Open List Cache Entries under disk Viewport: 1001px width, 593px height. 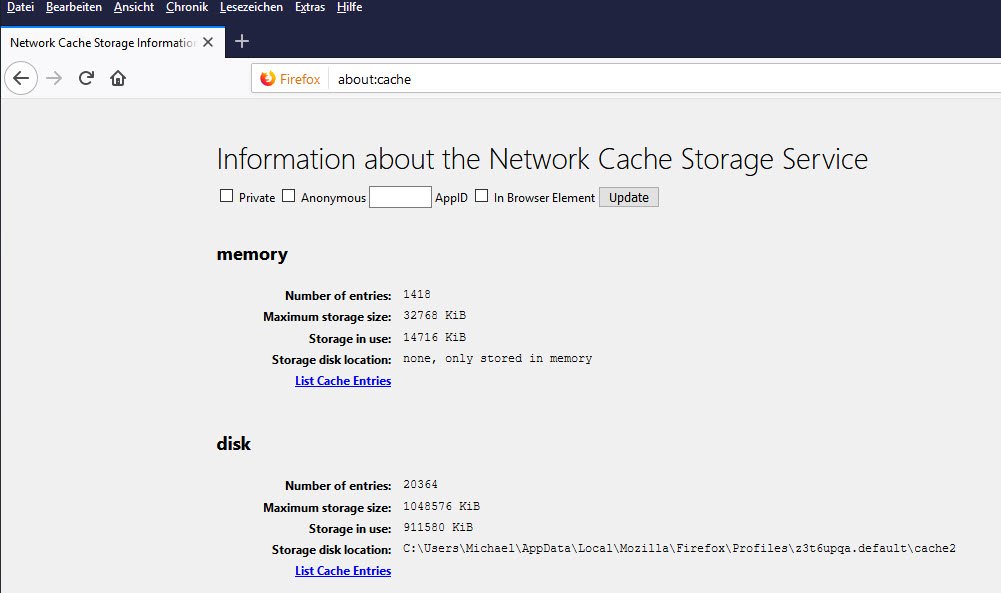(x=343, y=571)
